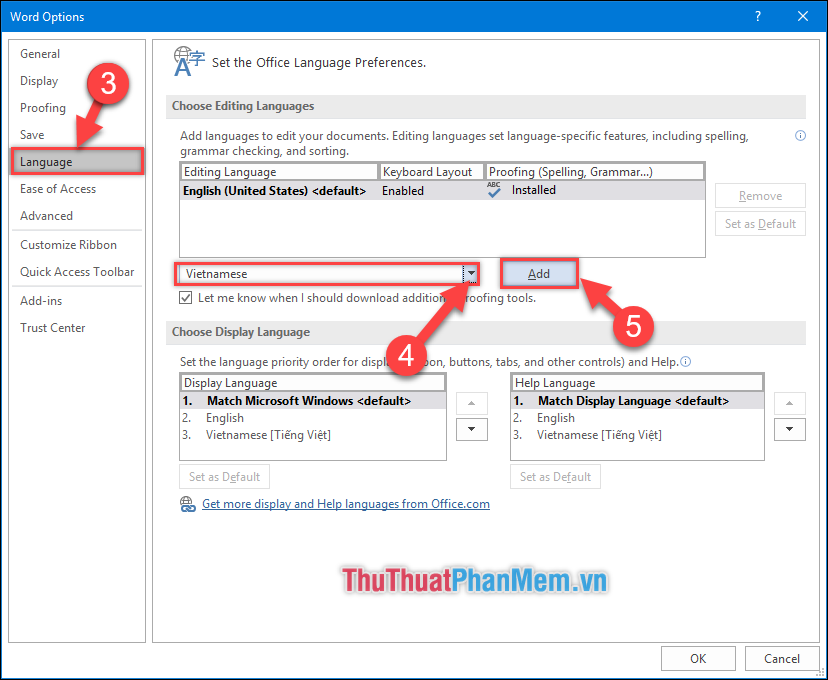Toggle 'Let me know' proofing tools checkbox
Screen dimensions: 828x680
click(x=185, y=298)
